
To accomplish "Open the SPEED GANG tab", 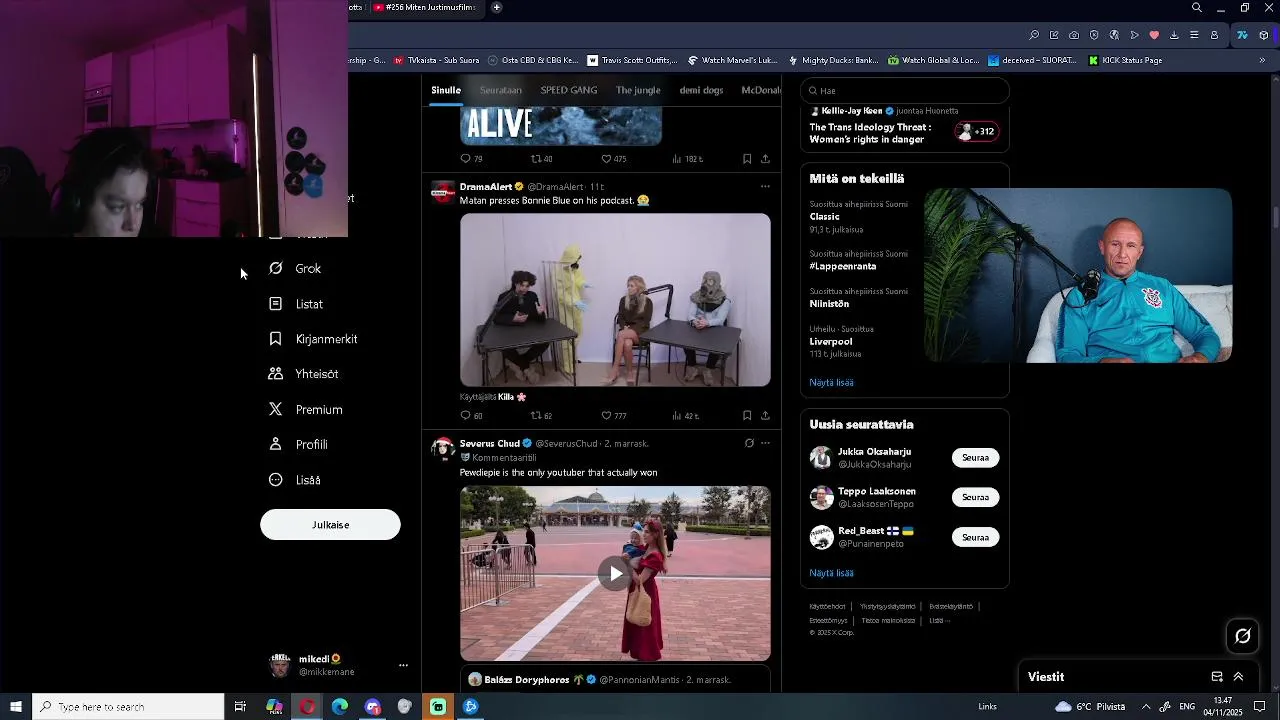I will pos(569,90).
